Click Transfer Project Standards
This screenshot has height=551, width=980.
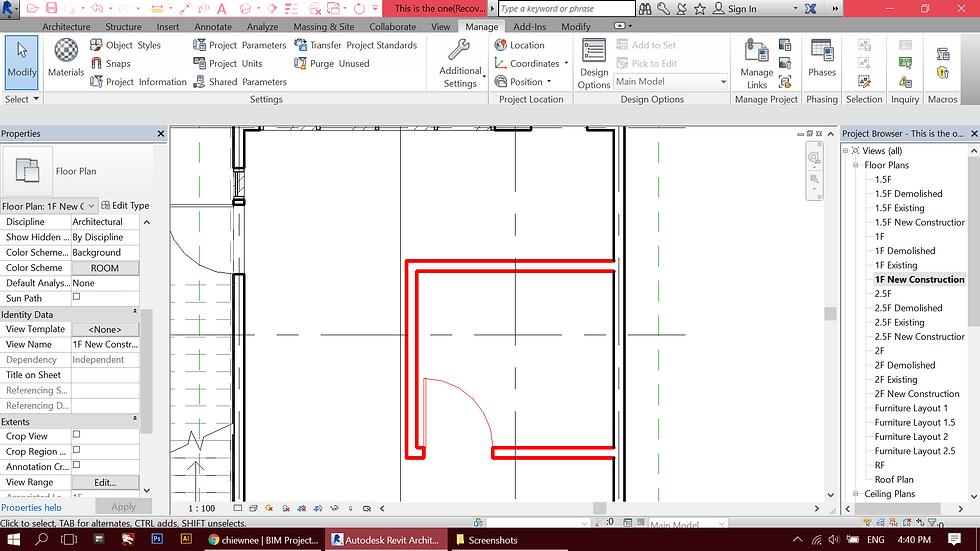[x=355, y=45]
